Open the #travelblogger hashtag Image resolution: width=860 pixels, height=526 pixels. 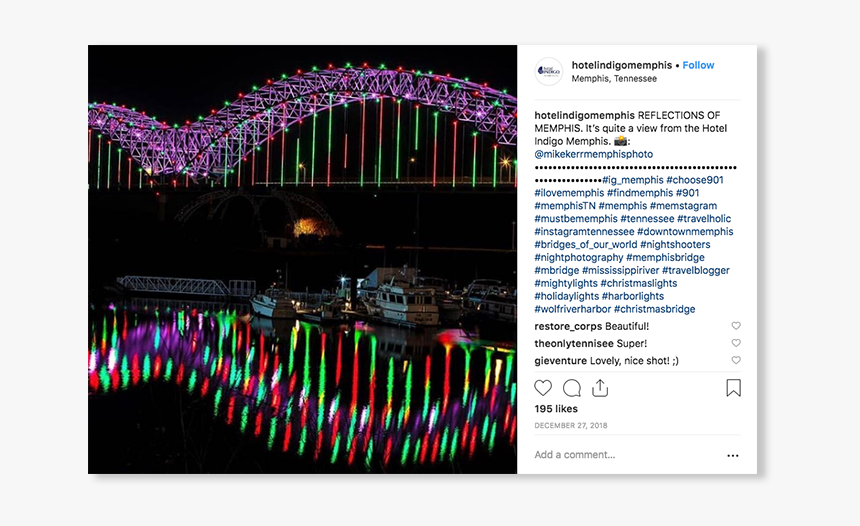coord(695,270)
